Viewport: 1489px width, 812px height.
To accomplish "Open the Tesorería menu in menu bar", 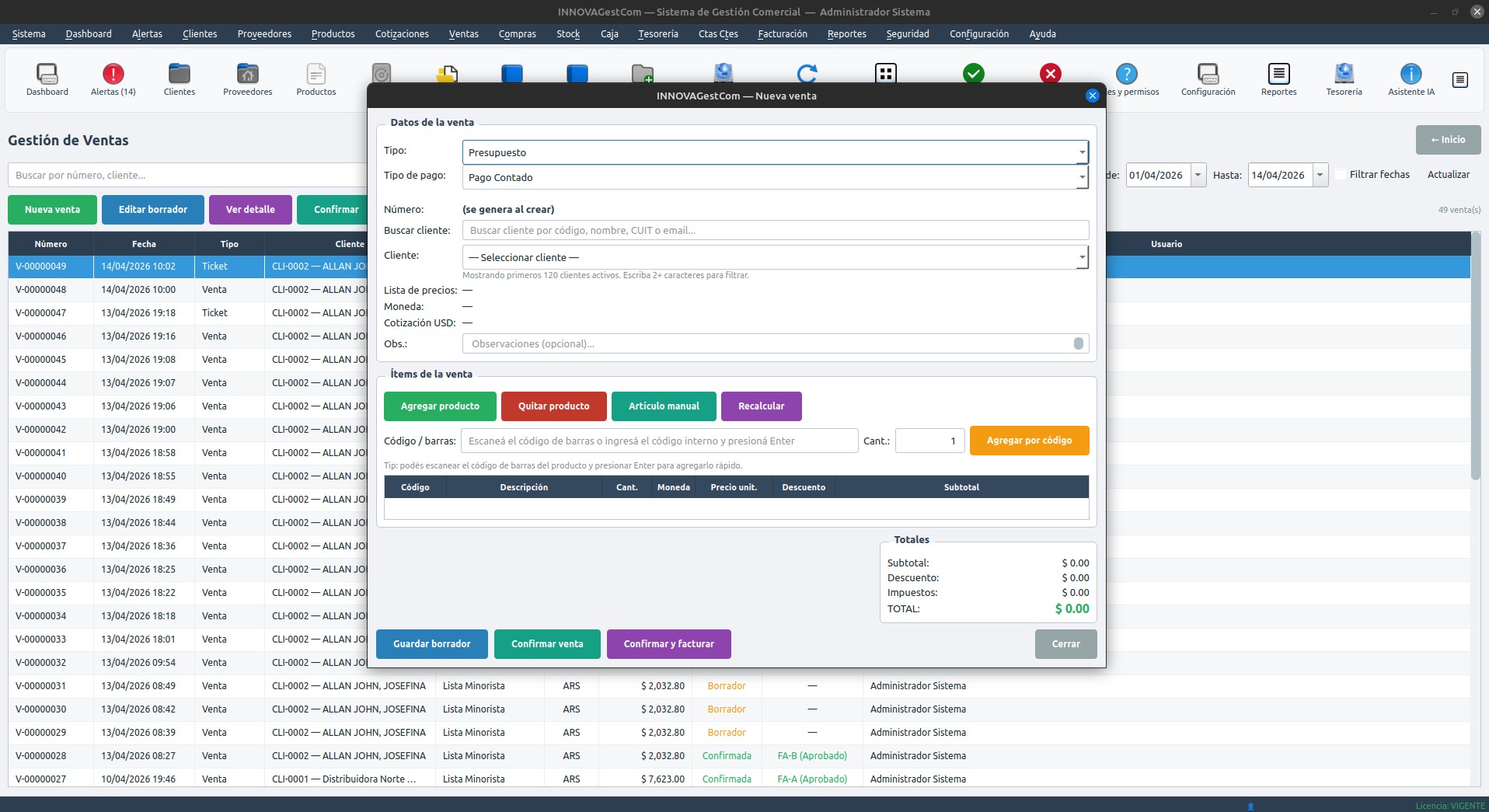I will [657, 34].
